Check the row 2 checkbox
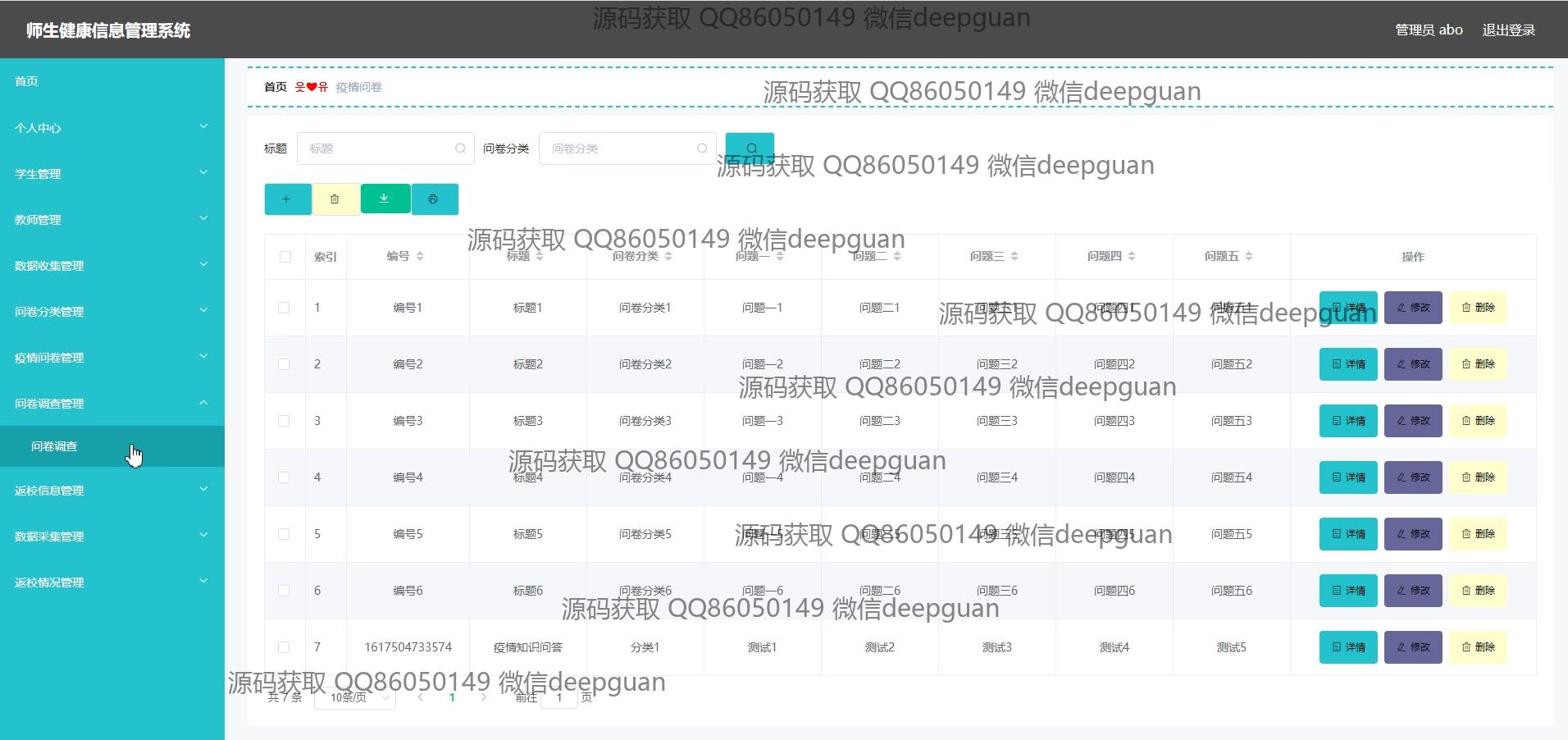 point(284,364)
